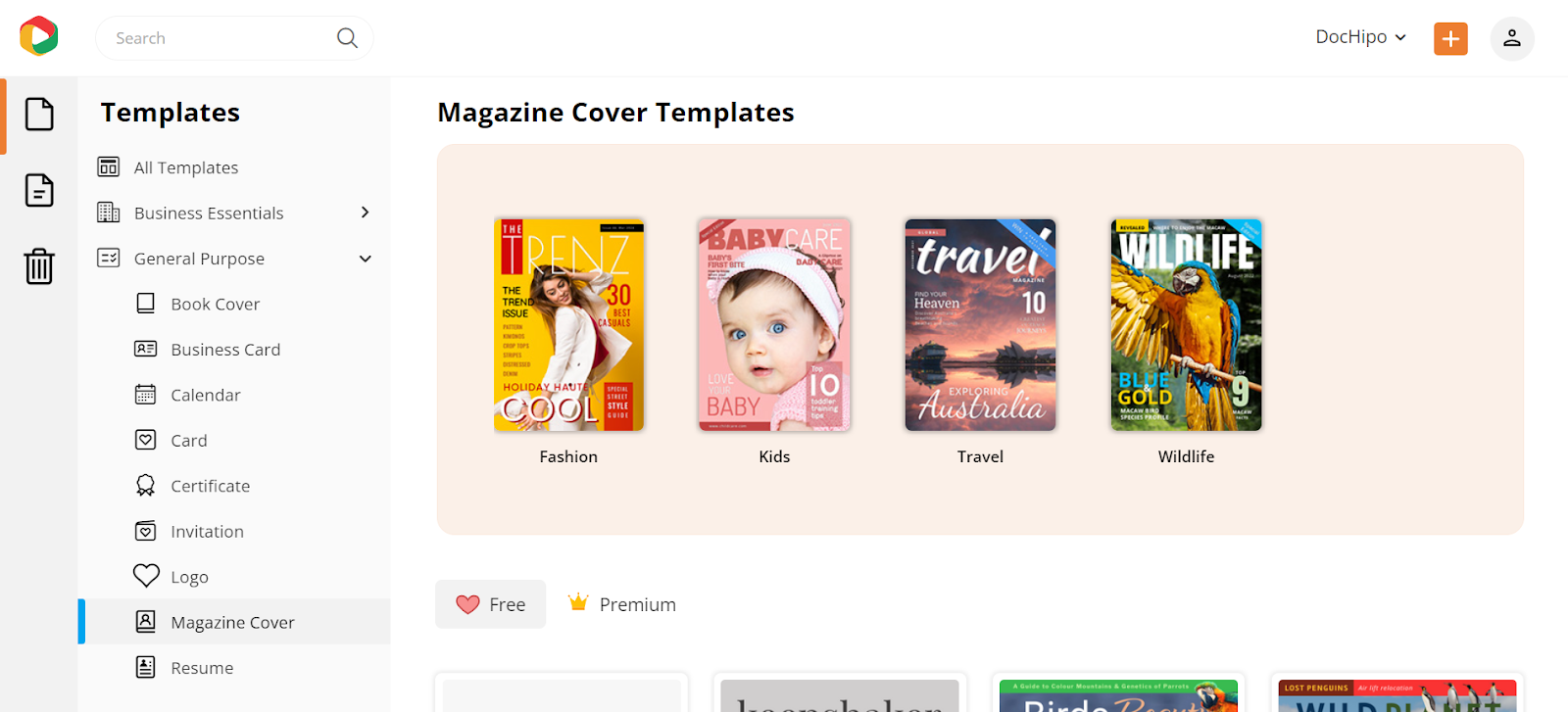This screenshot has width=1568, height=712.
Task: Click the Business Essentials building icon
Action: 109,213
